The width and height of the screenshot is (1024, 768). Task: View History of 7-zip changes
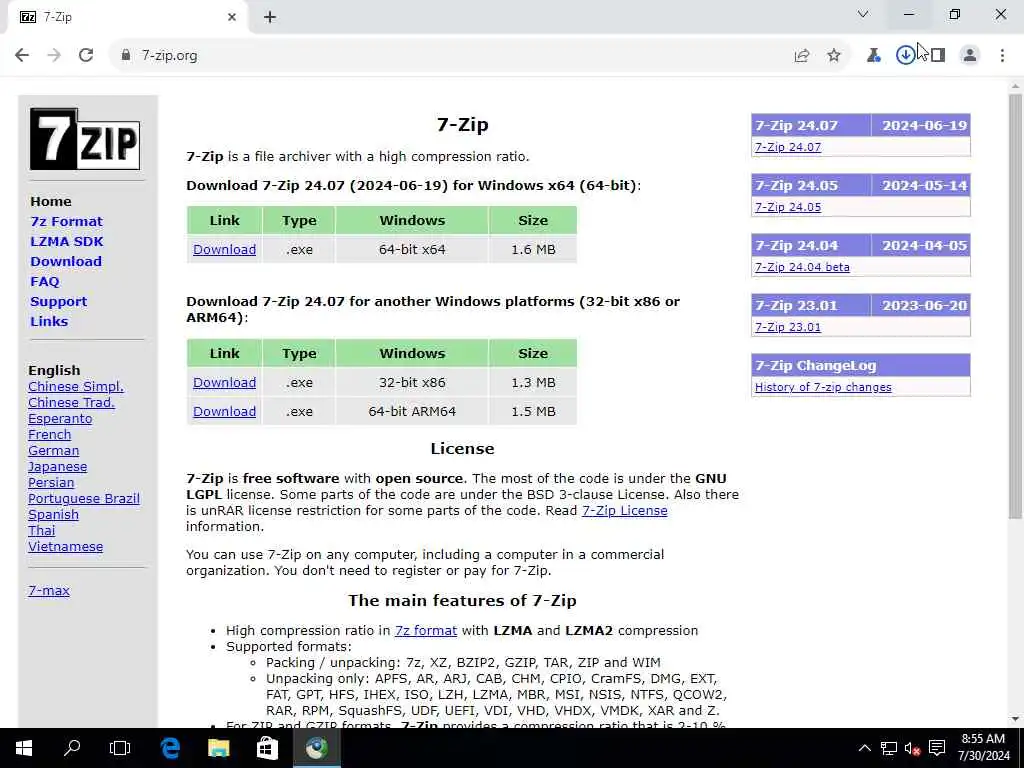[x=823, y=387]
